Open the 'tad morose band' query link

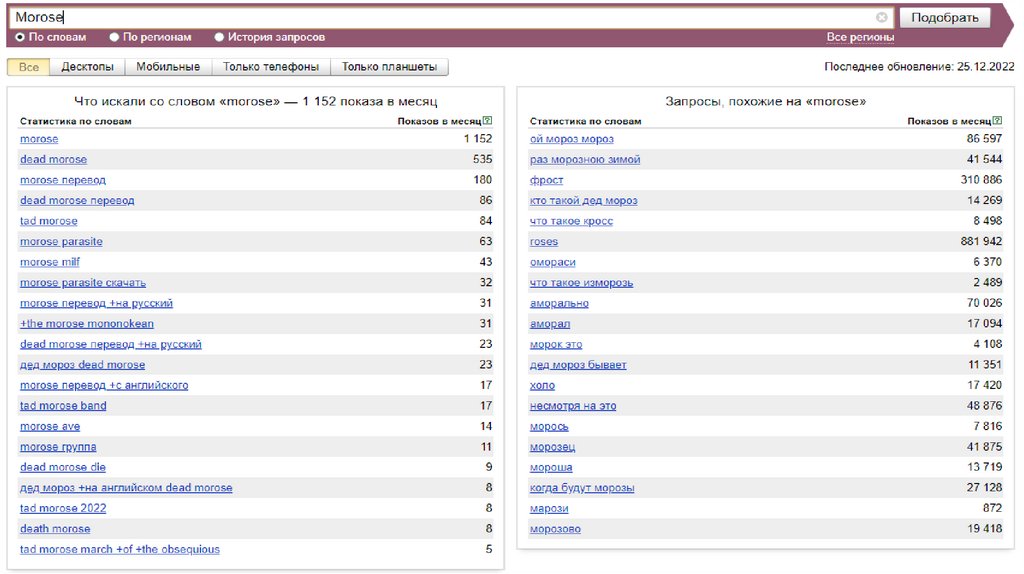pos(63,406)
